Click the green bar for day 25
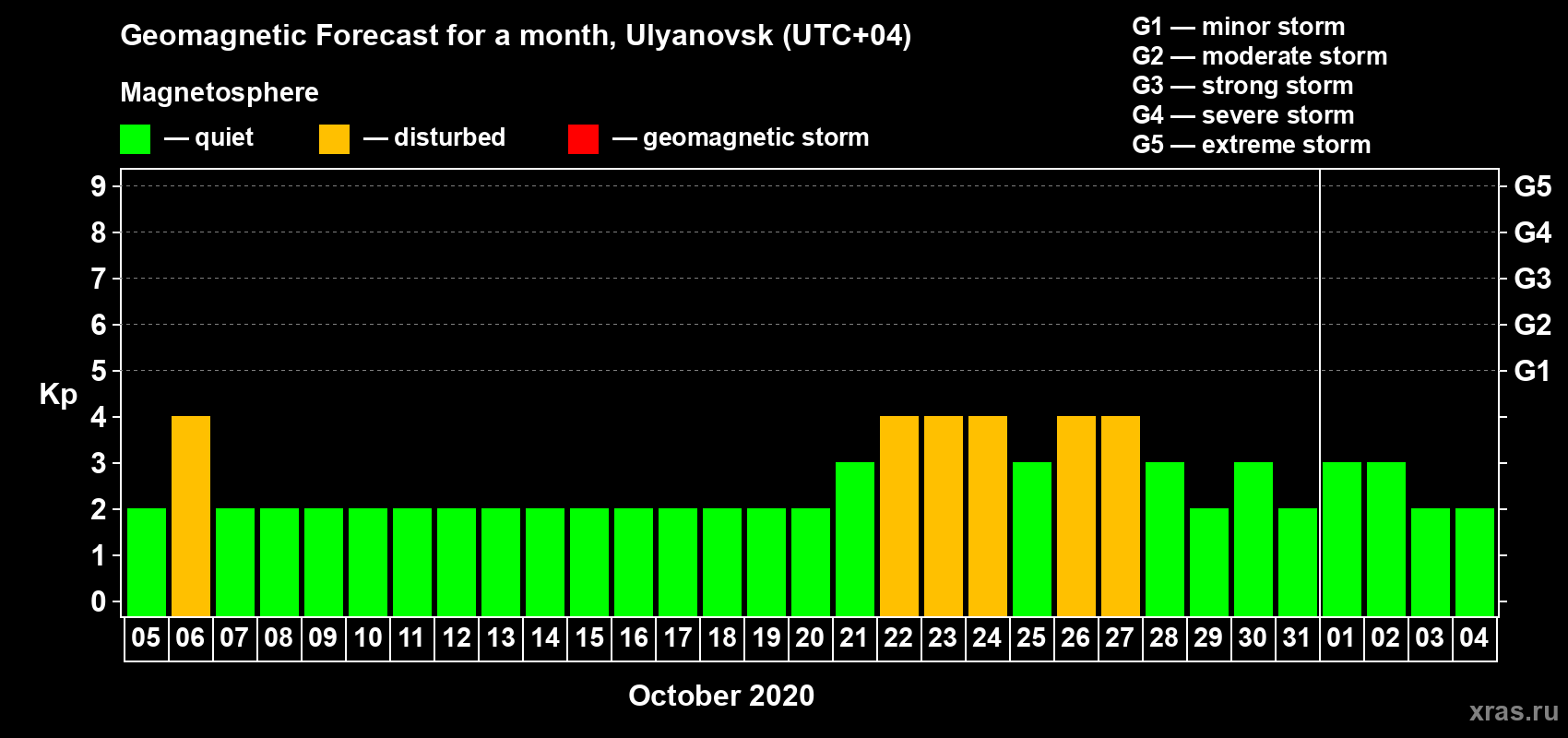Screen dimensions: 1568x738 pos(1032,539)
